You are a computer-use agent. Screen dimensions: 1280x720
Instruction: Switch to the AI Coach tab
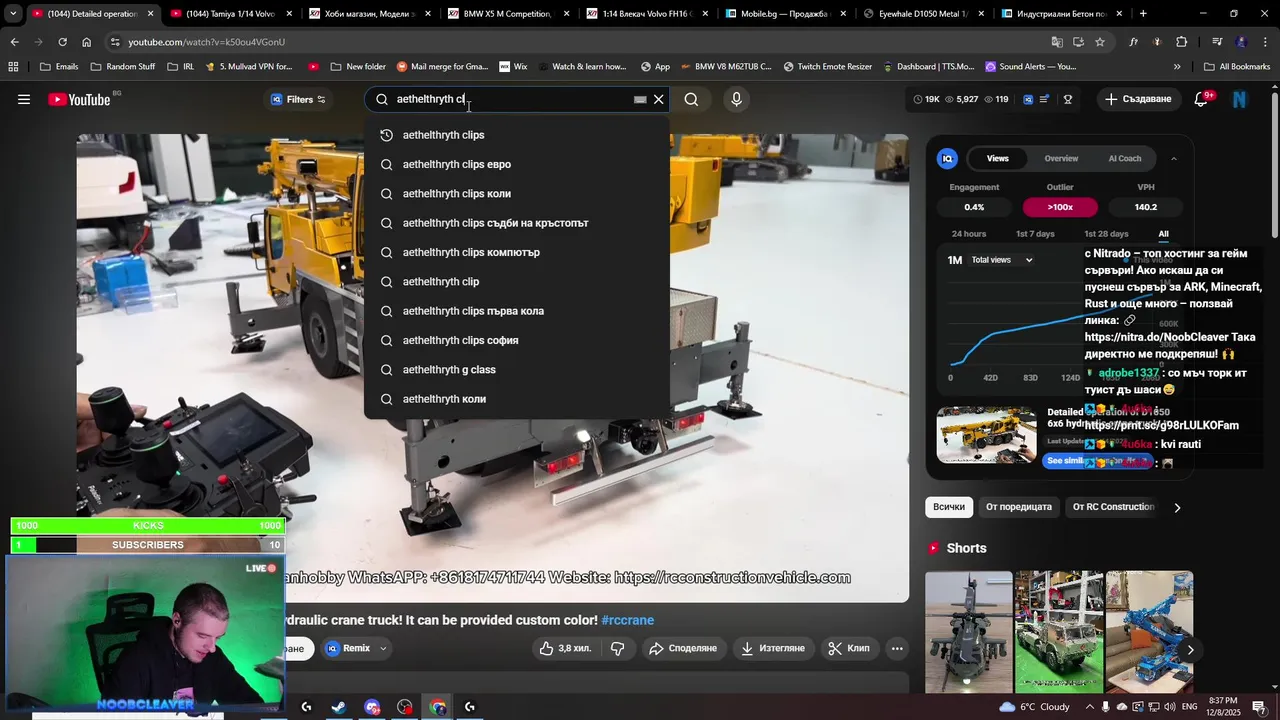pyautogui.click(x=1125, y=158)
